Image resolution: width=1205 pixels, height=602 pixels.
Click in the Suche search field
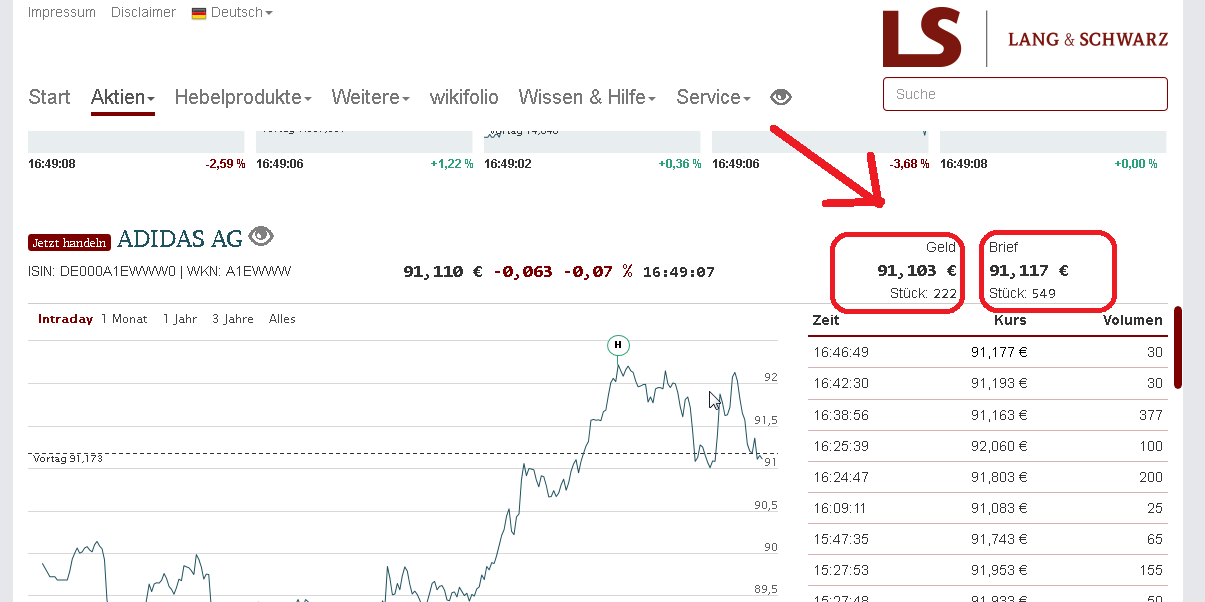tap(1025, 94)
